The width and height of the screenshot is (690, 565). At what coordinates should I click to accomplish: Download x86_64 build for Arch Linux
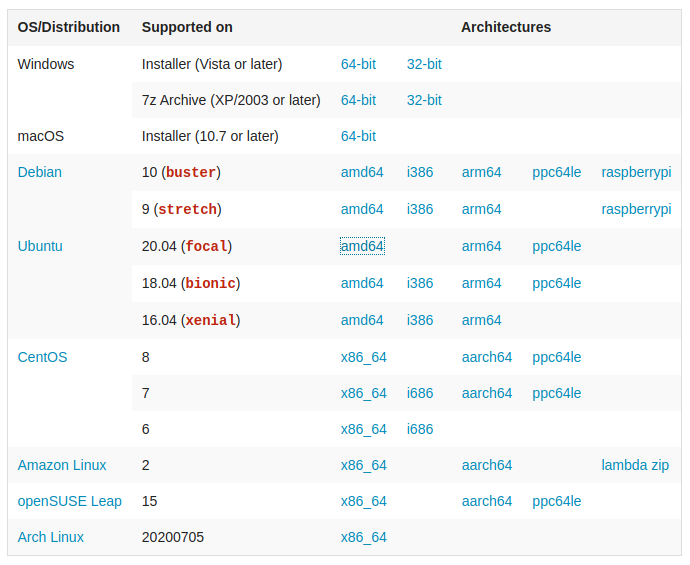pyautogui.click(x=364, y=537)
